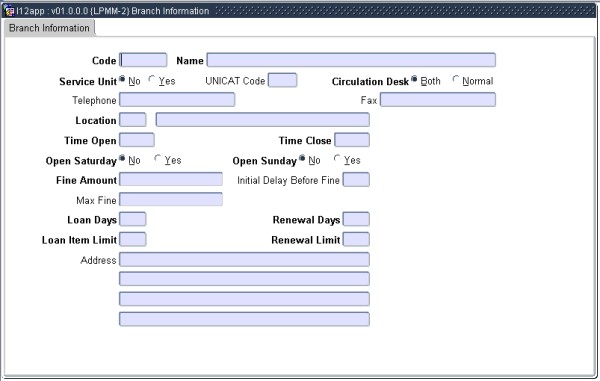The width and height of the screenshot is (600, 381).
Task: Click the Name text field
Action: point(351,60)
